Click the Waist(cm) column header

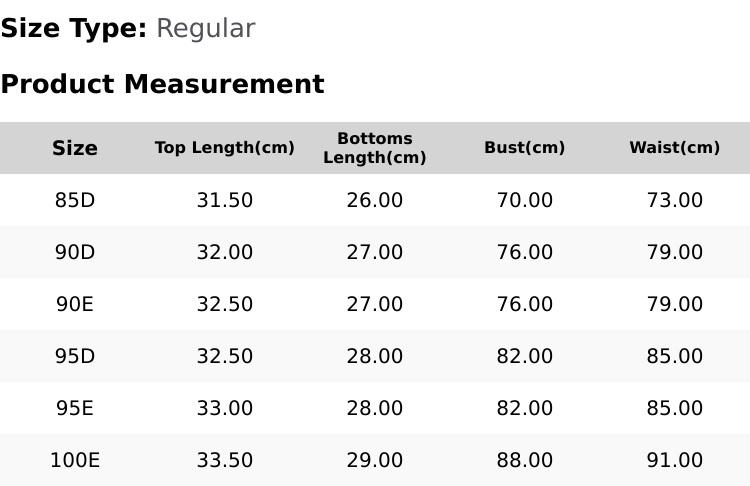pos(674,148)
